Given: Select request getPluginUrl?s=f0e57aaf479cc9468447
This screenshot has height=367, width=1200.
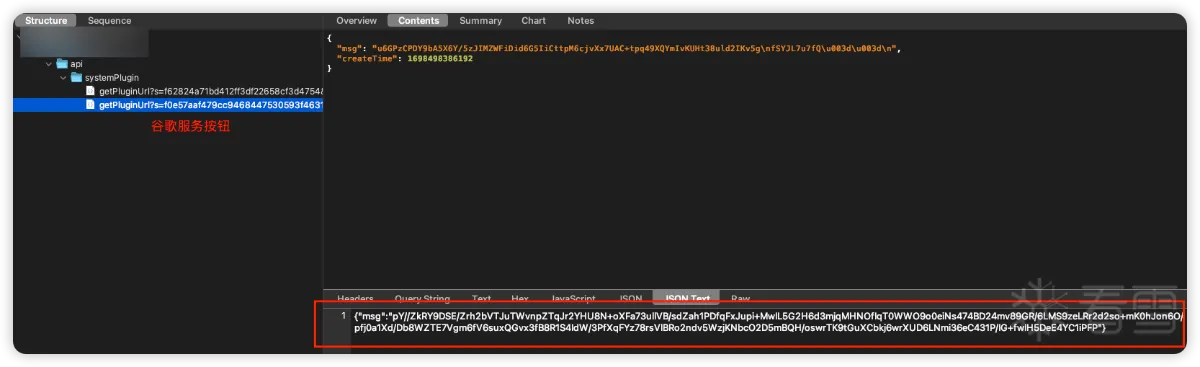Looking at the screenshot, I should [211, 105].
